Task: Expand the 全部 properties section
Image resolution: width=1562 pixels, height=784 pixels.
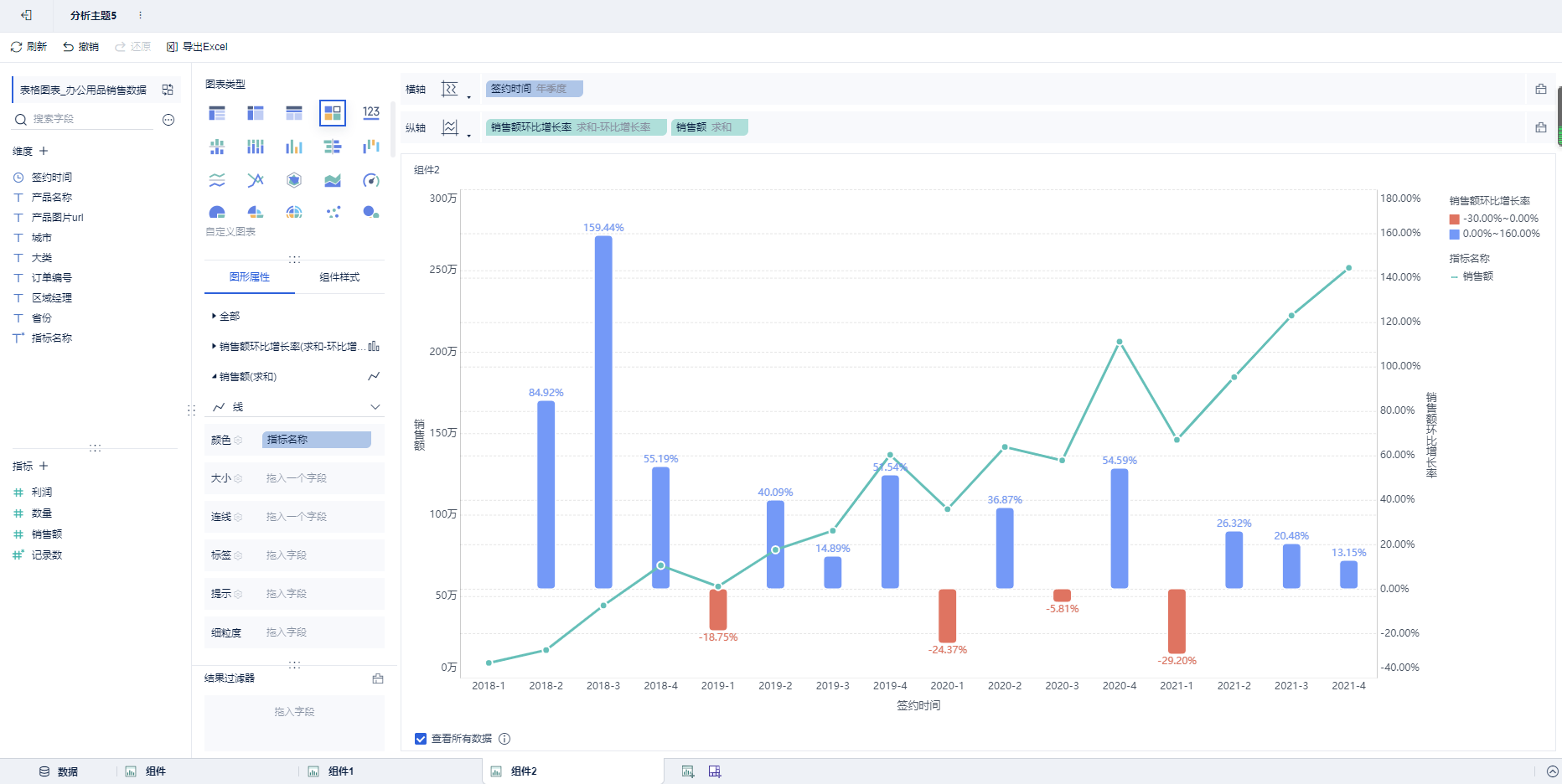Action: (x=225, y=317)
